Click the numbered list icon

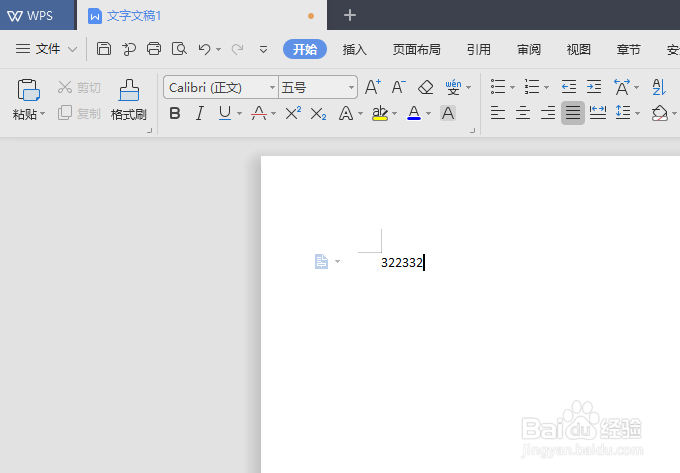532,87
